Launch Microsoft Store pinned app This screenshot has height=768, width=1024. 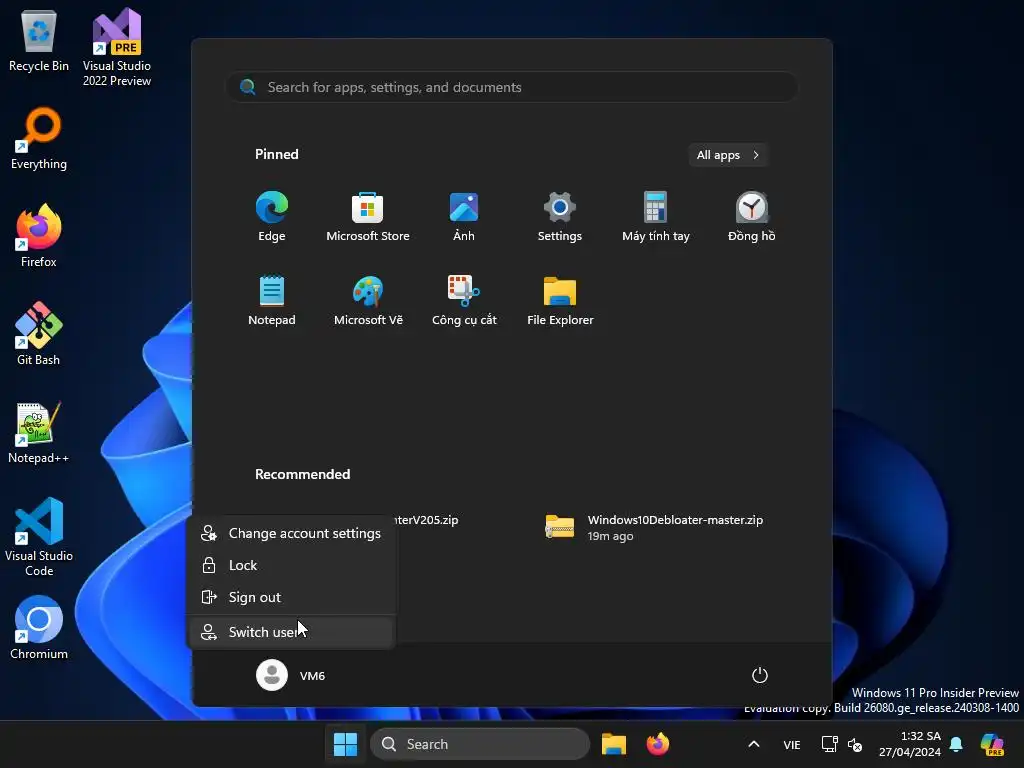pos(368,216)
